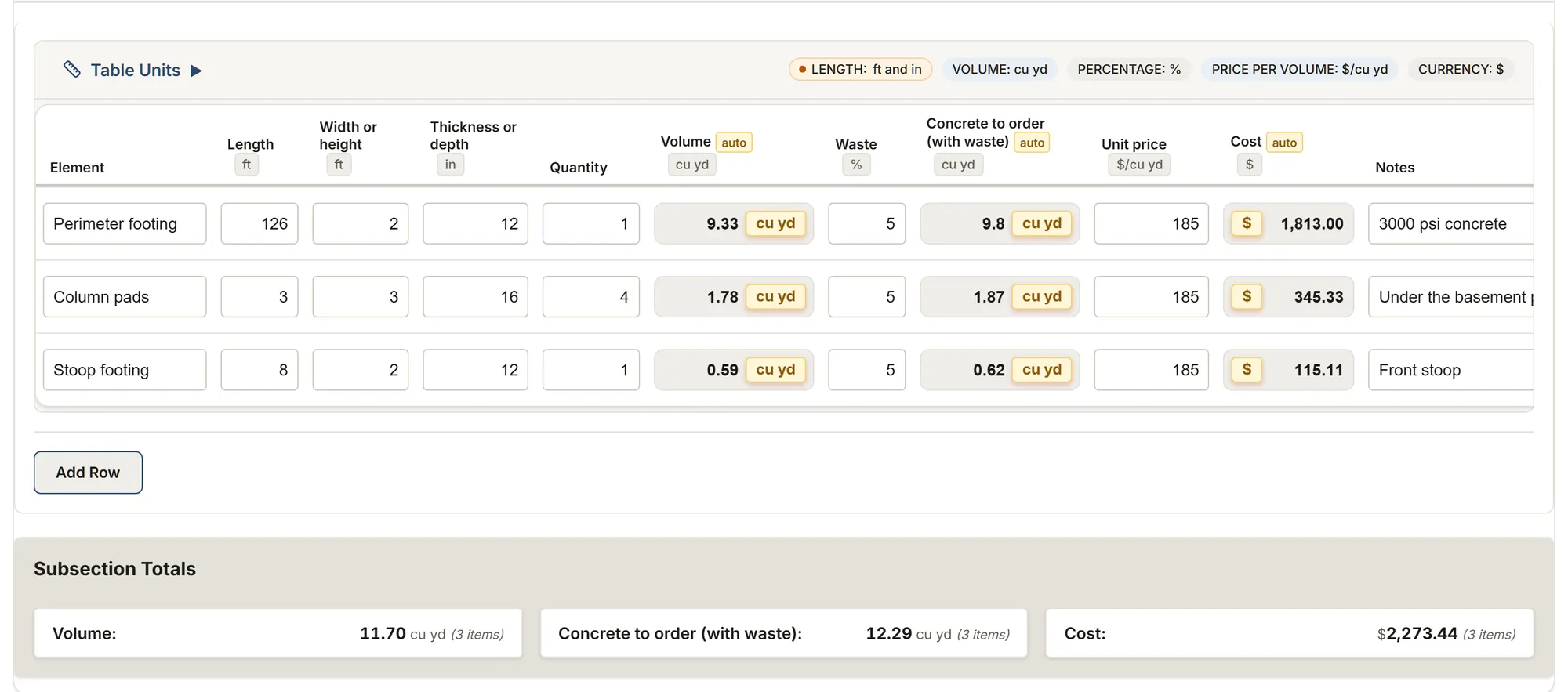The width and height of the screenshot is (1568, 692).
Task: Select the LENGTH: ft and in unit chip
Action: (x=860, y=69)
